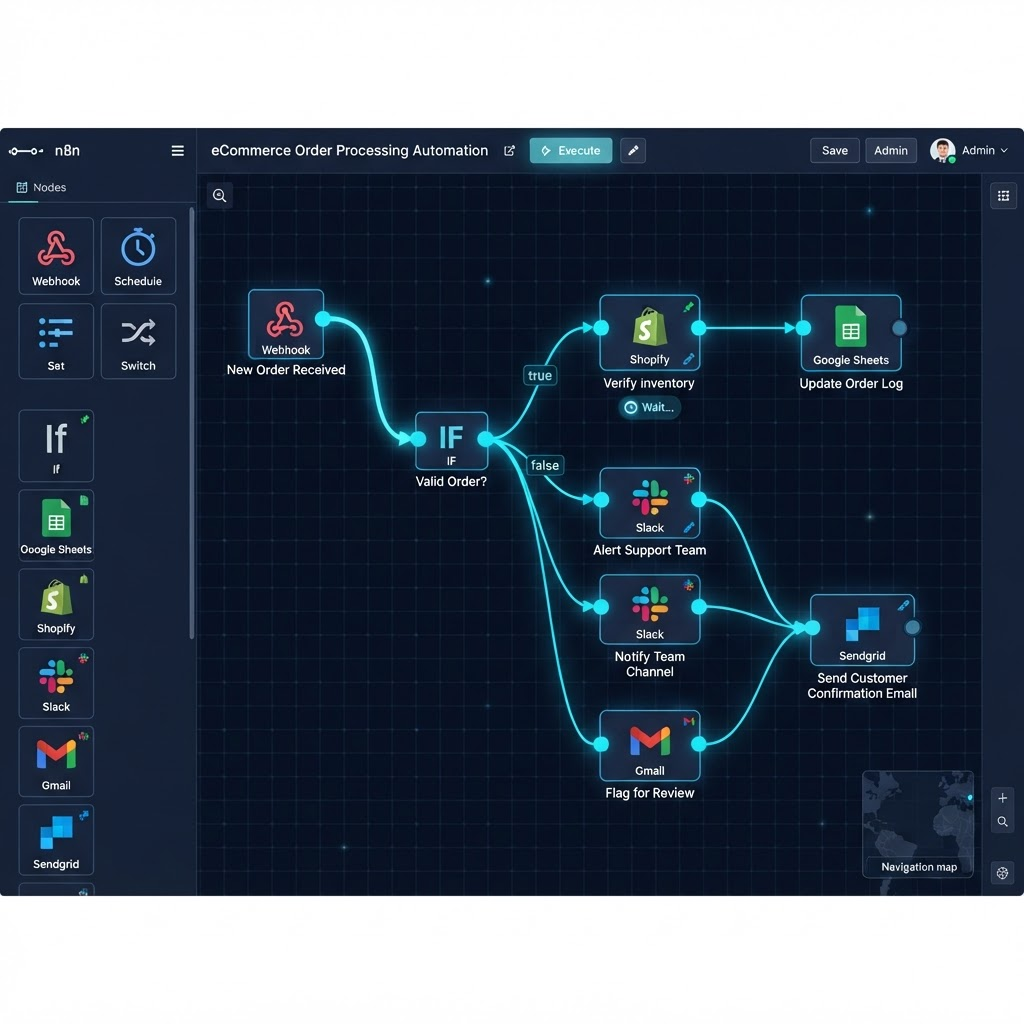Image resolution: width=1024 pixels, height=1024 pixels.
Task: Add the Set node from the sidebar
Action: click(56, 341)
